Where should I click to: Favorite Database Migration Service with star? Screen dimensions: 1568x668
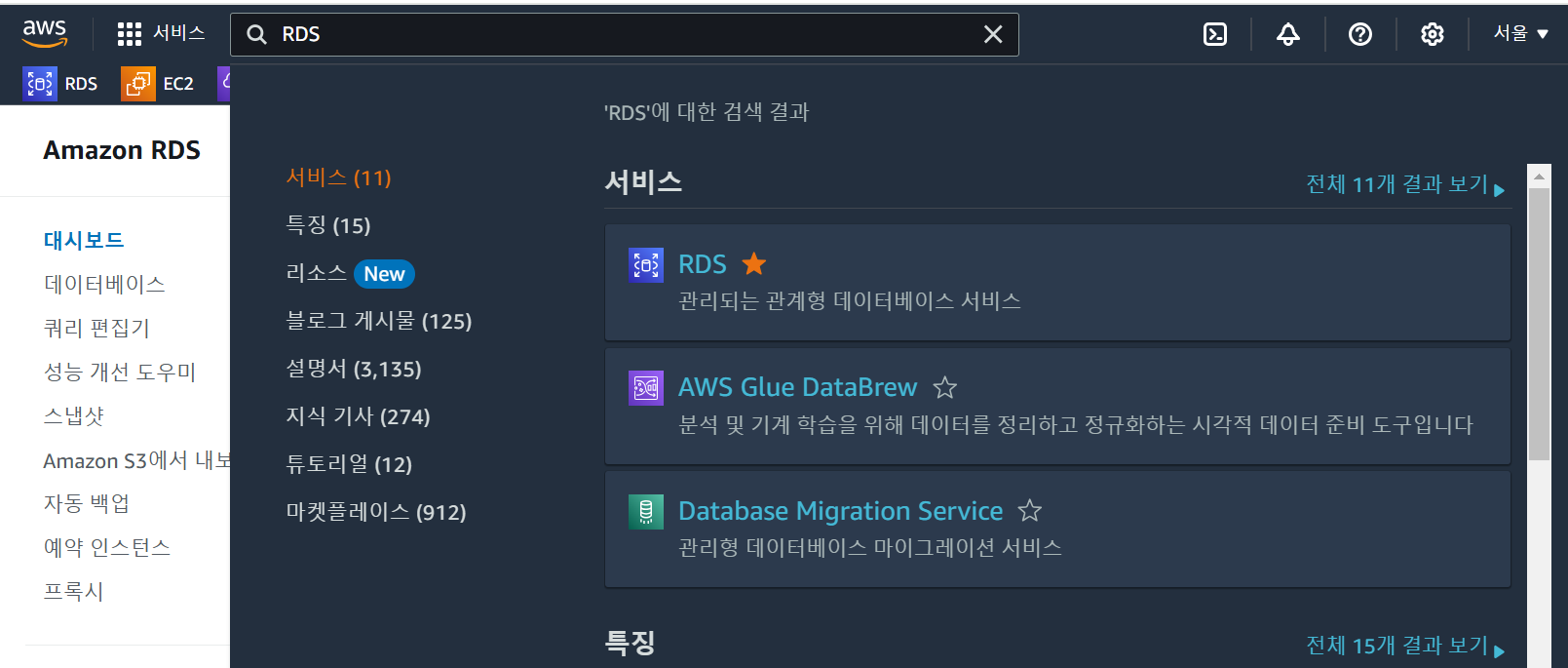click(x=1030, y=510)
